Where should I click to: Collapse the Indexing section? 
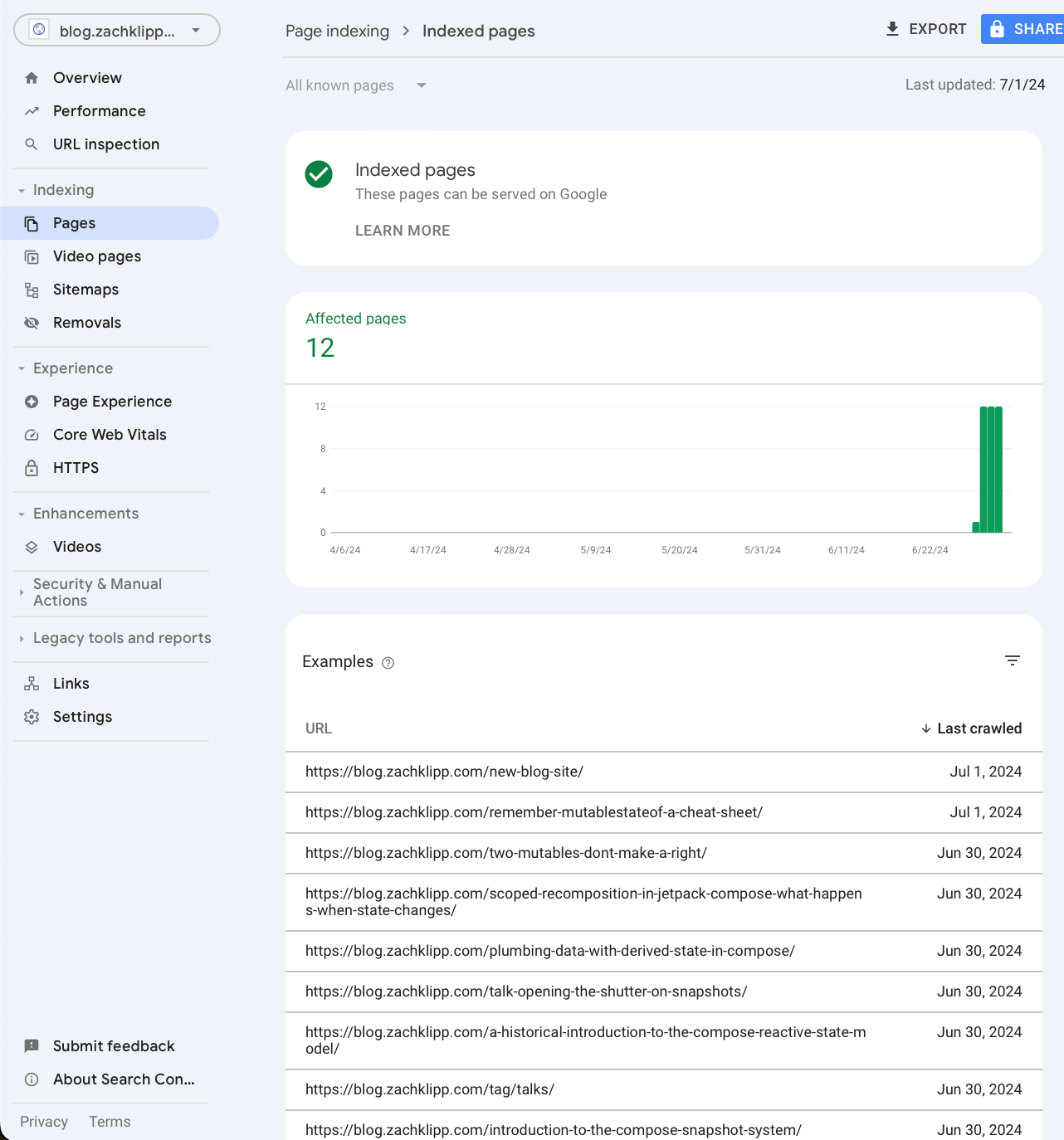[20, 189]
